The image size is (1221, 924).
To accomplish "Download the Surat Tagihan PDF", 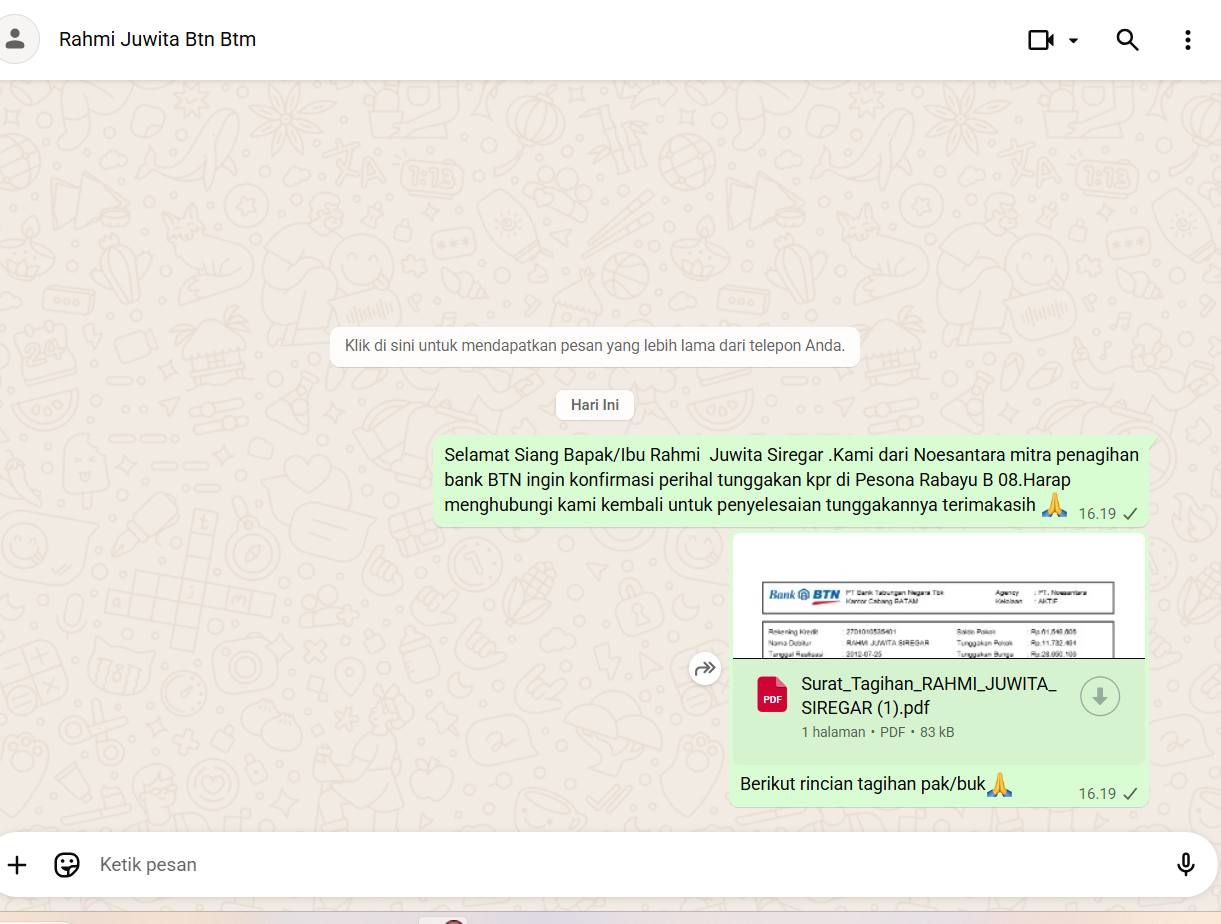I will point(1099,696).
